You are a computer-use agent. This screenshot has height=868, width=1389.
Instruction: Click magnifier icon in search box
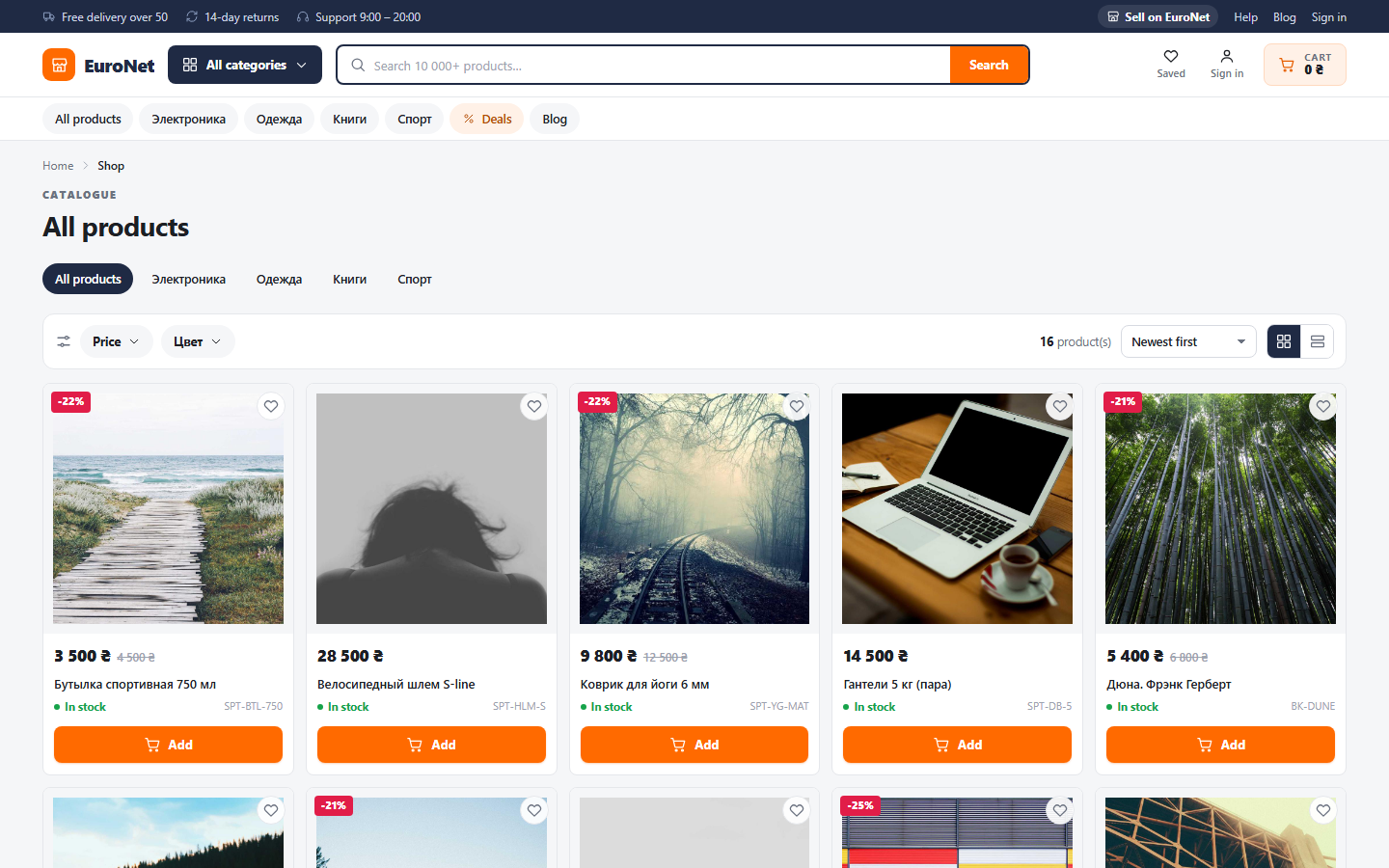(x=358, y=65)
